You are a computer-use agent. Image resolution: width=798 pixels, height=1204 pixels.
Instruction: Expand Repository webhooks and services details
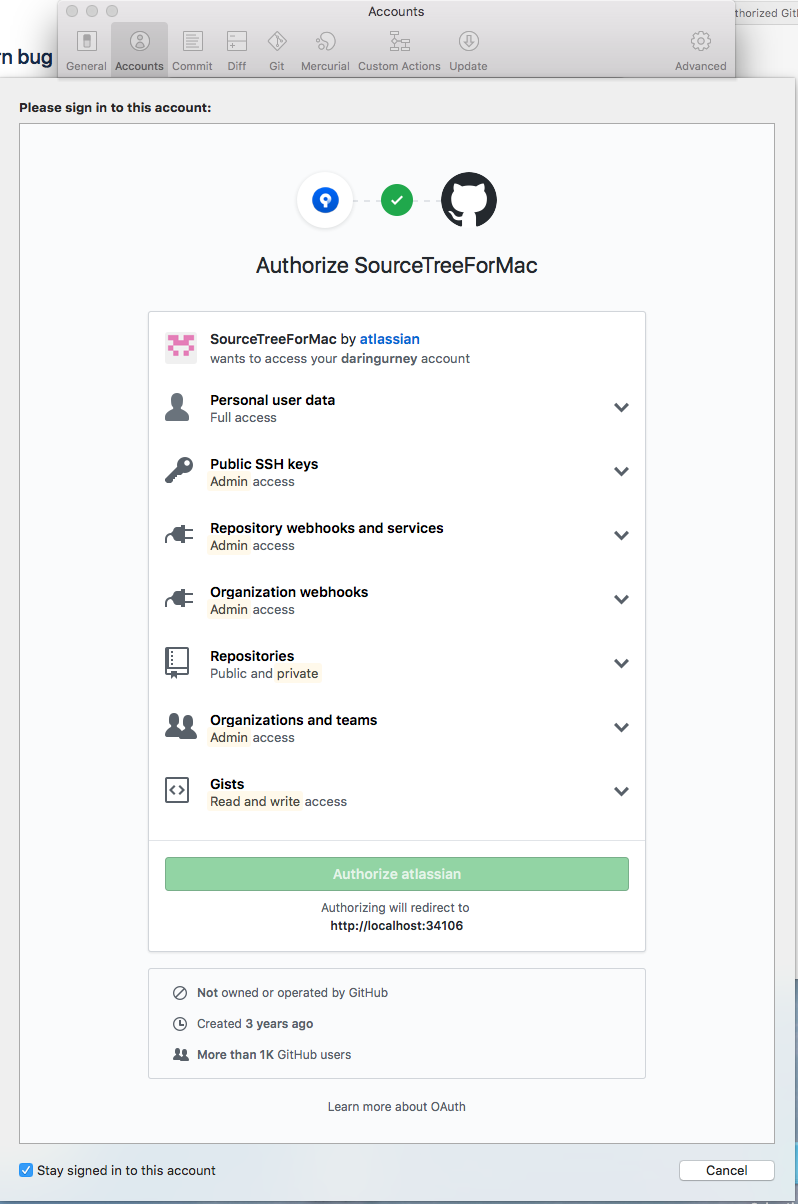point(621,536)
